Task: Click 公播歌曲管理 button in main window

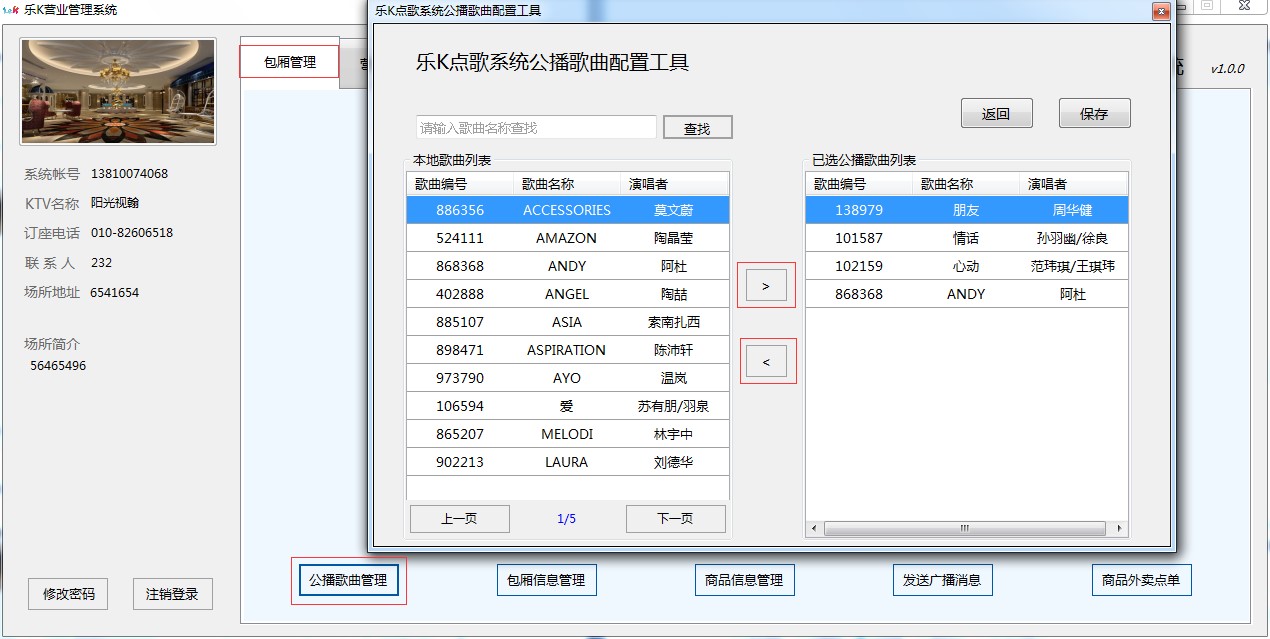Action: point(348,580)
